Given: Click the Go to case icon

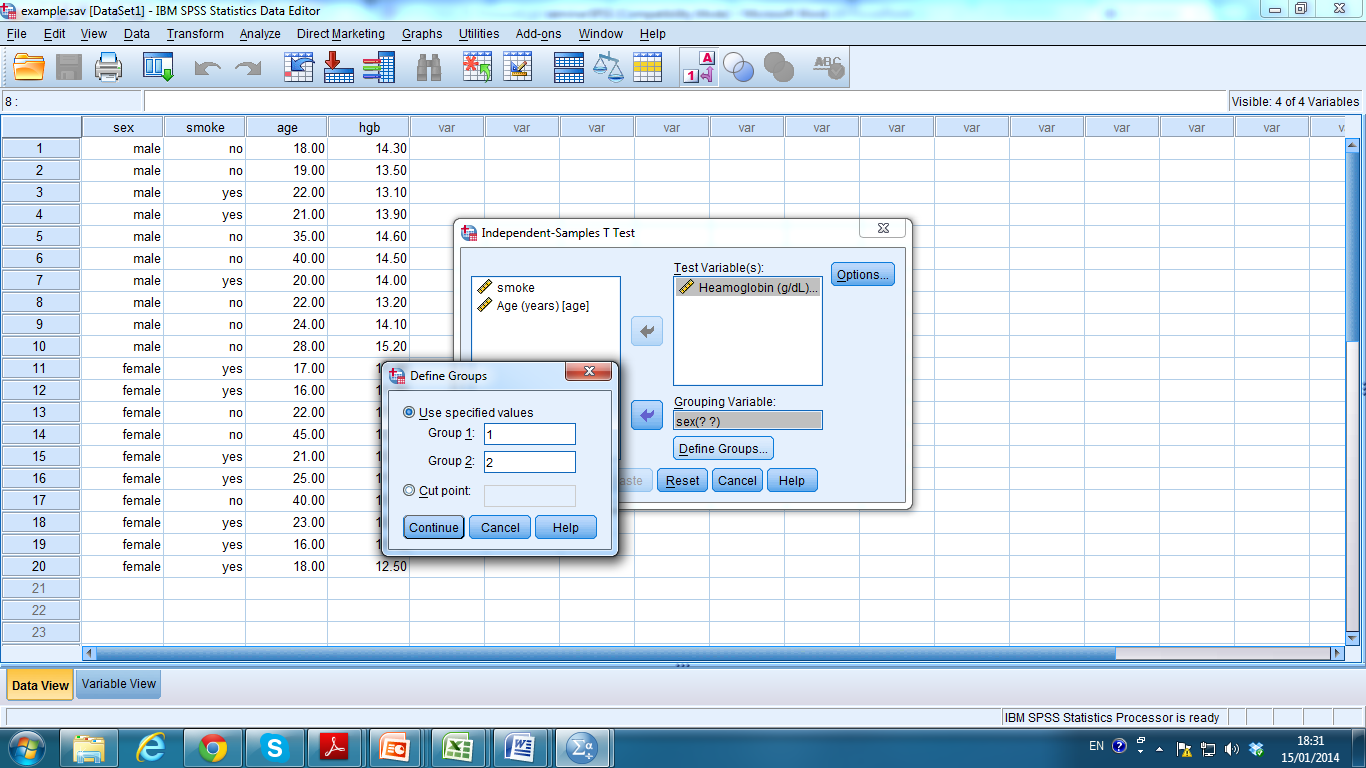Looking at the screenshot, I should click(x=299, y=68).
